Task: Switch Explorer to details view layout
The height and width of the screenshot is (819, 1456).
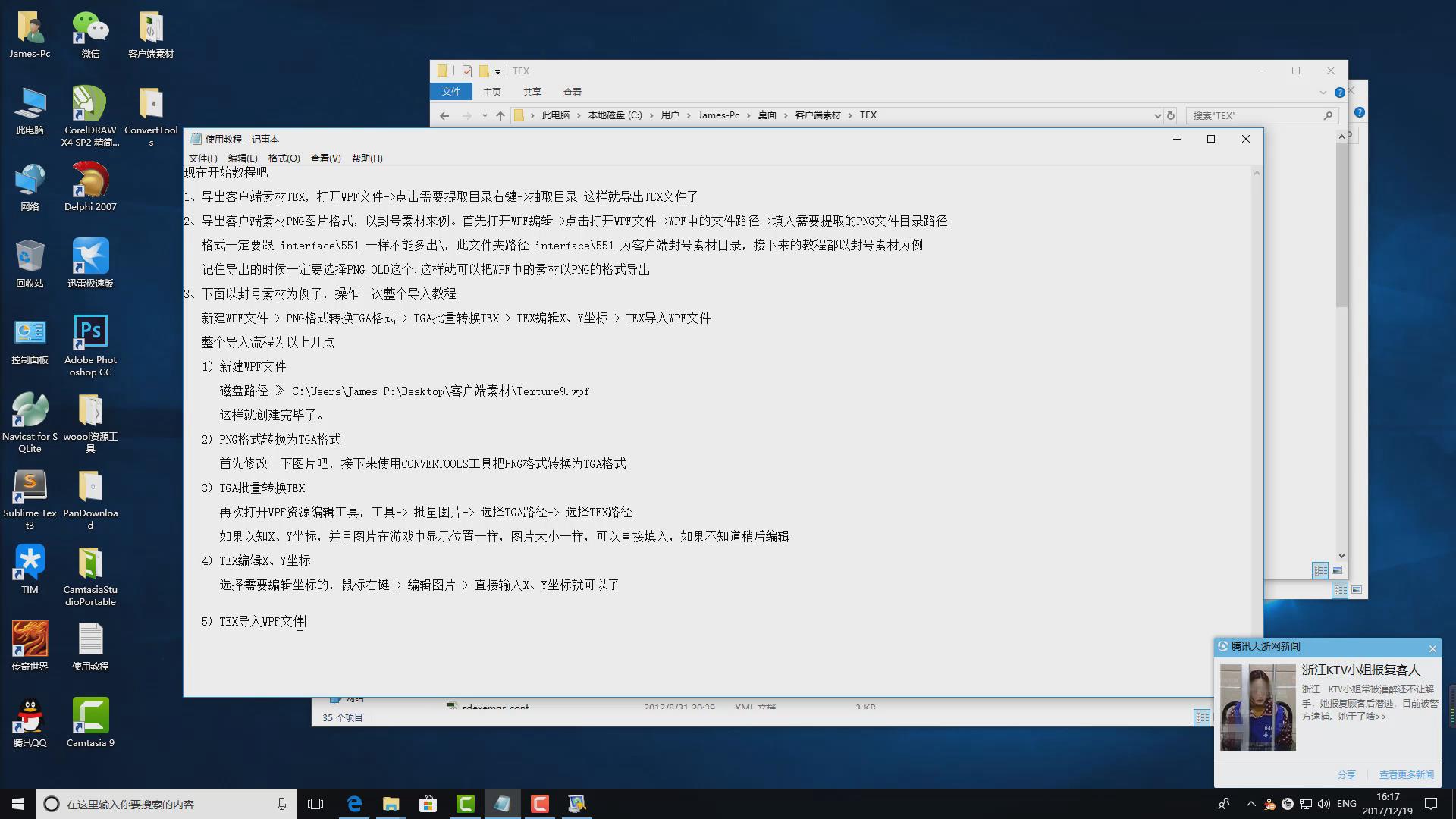Action: [1320, 570]
